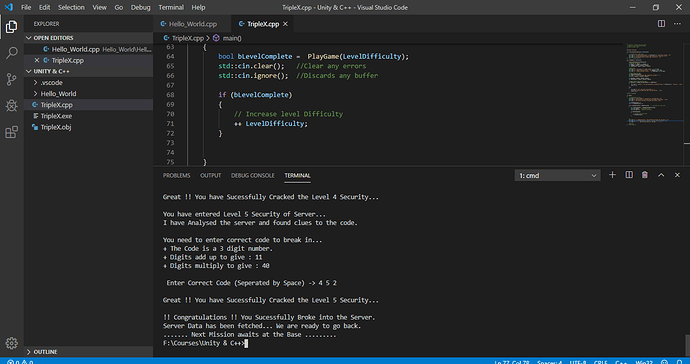Click the EXPLORER panel title
Image resolution: width=690 pixels, height=364 pixels.
tap(46, 24)
